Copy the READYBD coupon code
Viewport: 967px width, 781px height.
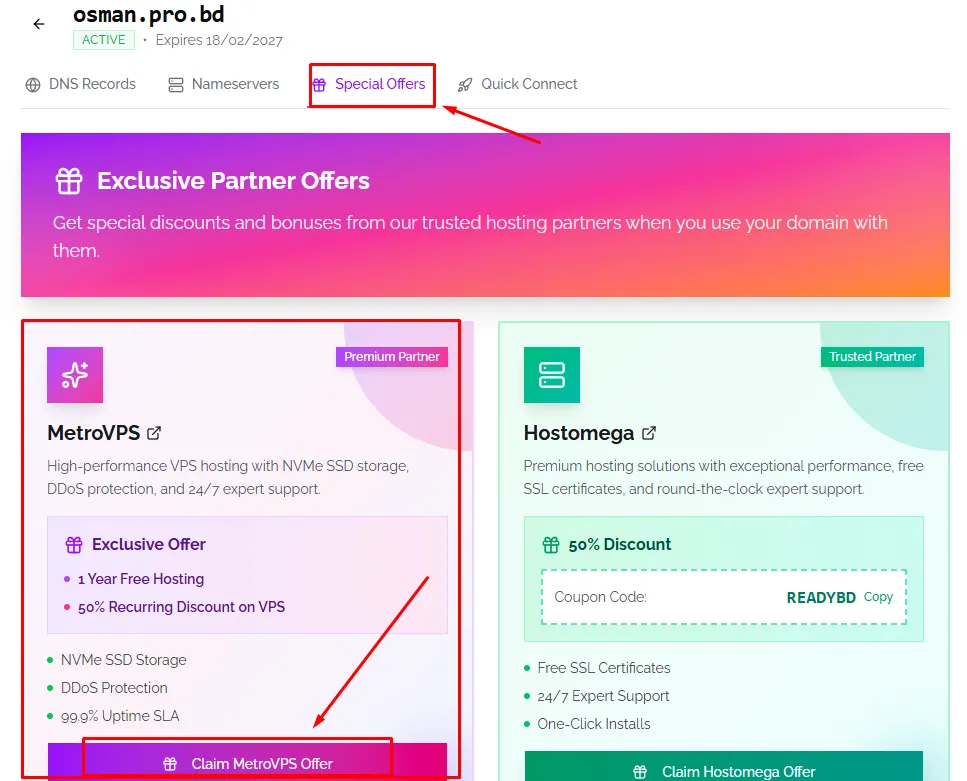(878, 597)
